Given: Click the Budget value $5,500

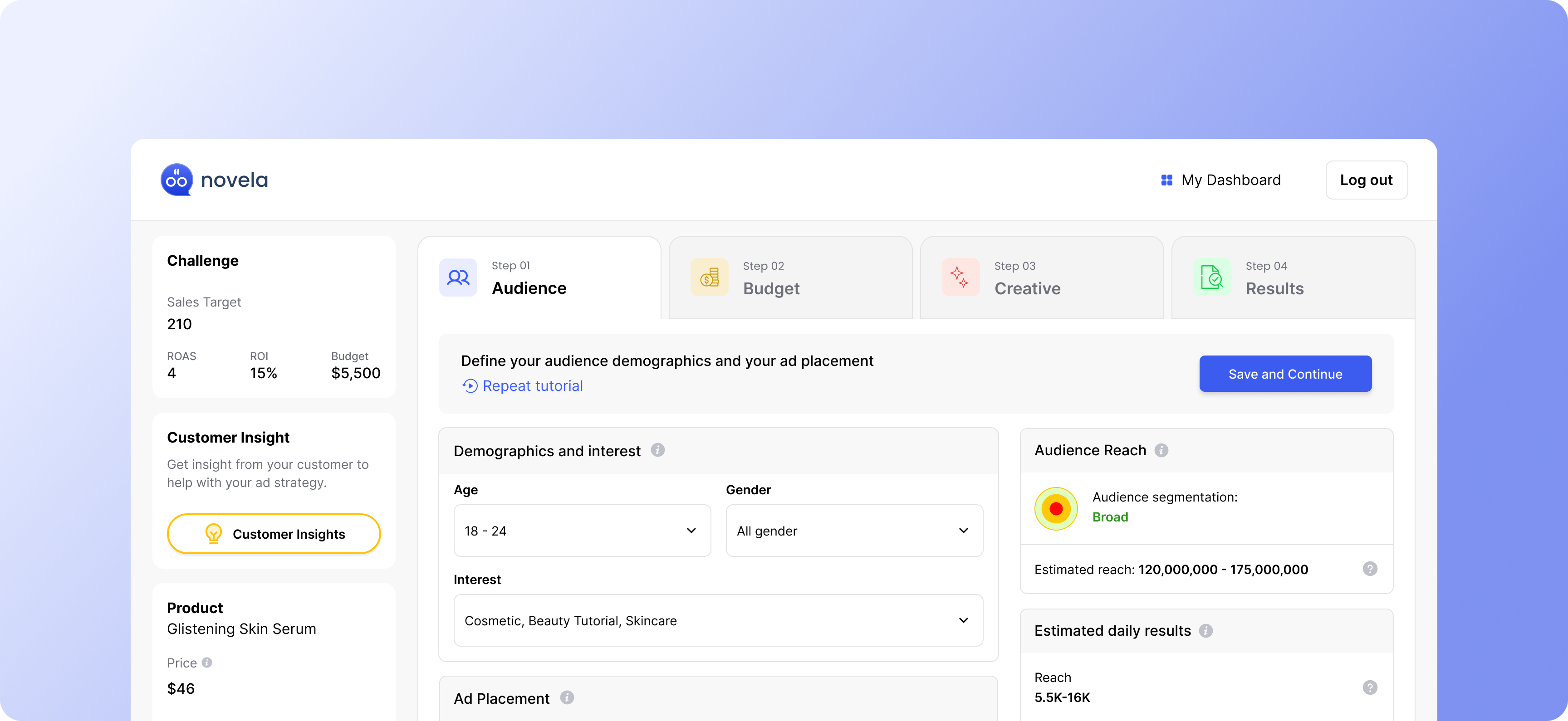Looking at the screenshot, I should click(356, 373).
